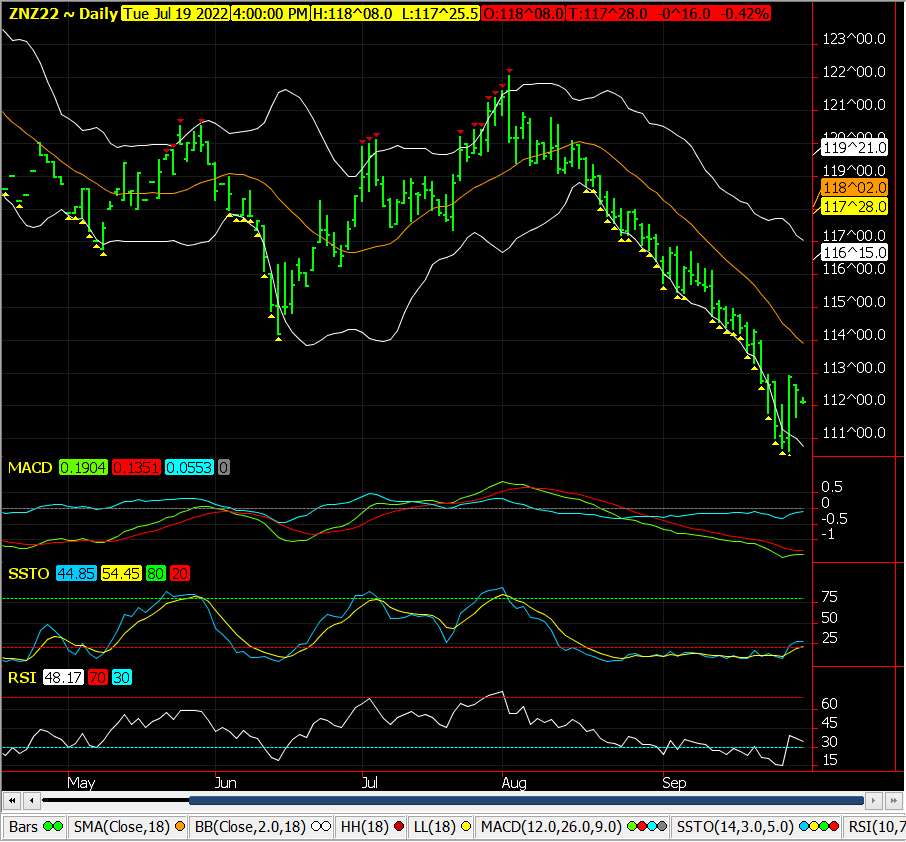This screenshot has width=906, height=842.
Task: Click the orange 118^02.0 price marker
Action: (x=853, y=188)
